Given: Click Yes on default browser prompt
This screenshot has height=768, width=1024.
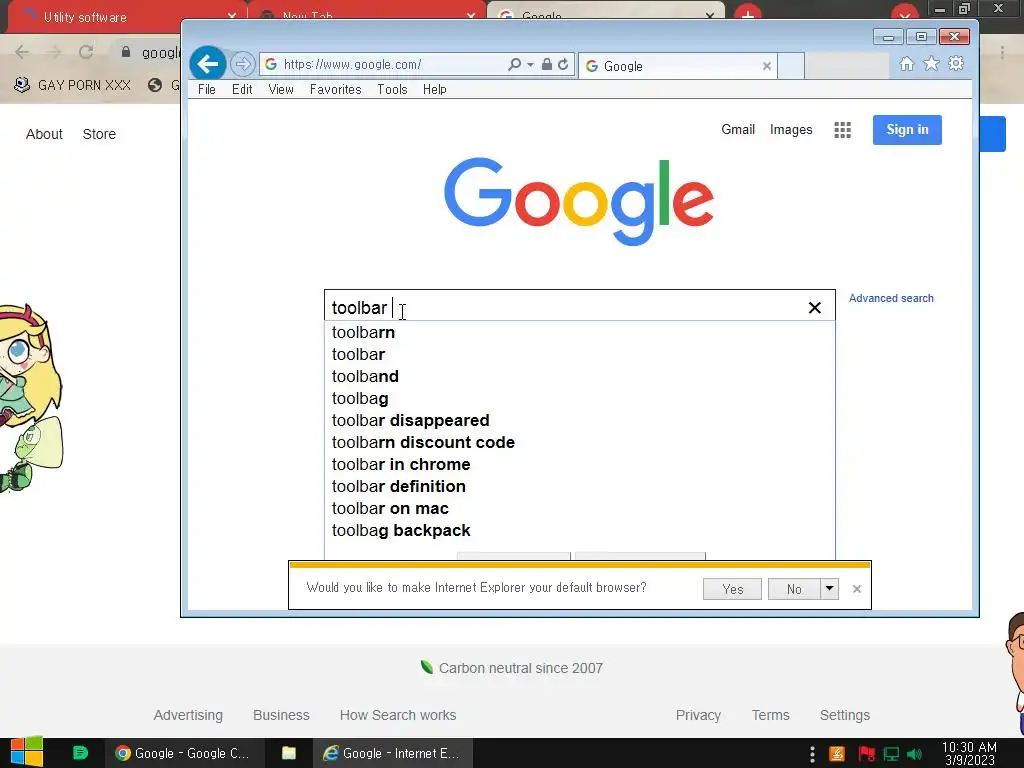Looking at the screenshot, I should [x=732, y=589].
